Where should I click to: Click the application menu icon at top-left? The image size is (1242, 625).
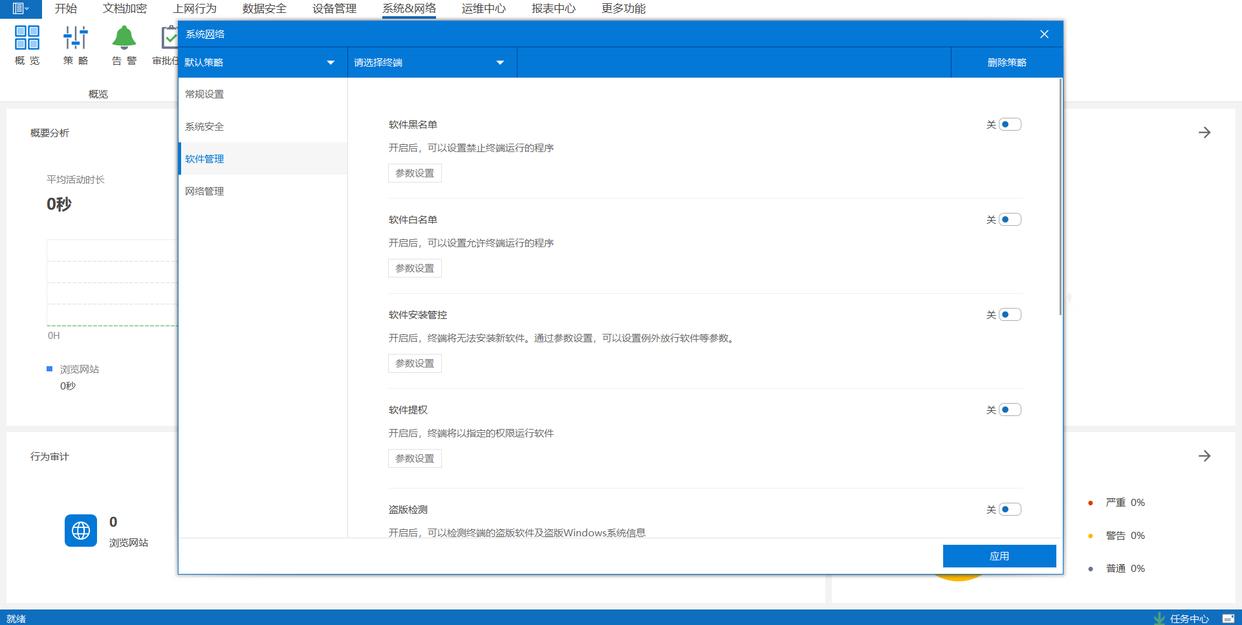[x=20, y=8]
